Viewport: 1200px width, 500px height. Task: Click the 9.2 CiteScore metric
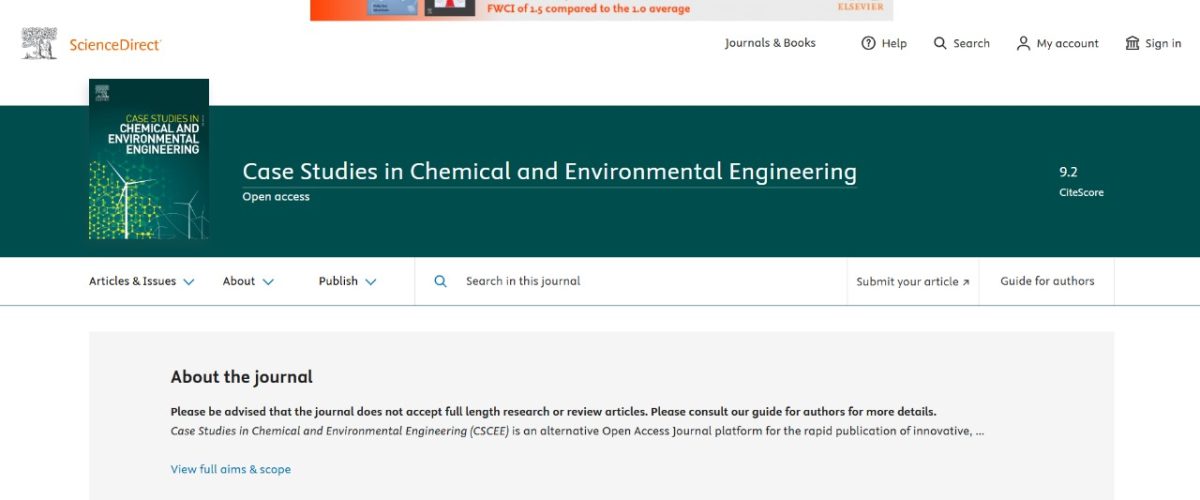tap(1081, 181)
